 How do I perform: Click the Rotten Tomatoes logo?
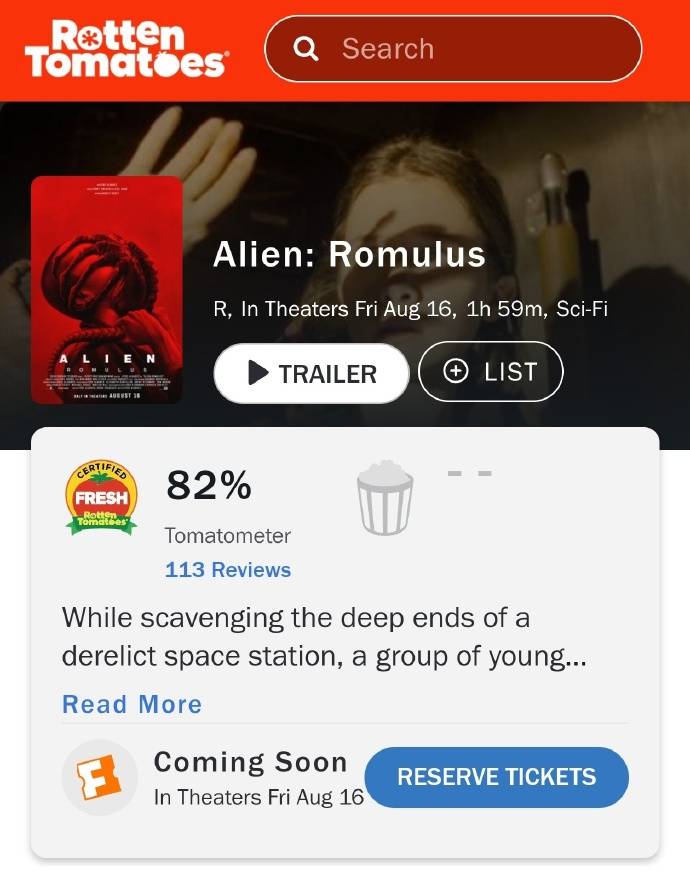tap(127, 49)
